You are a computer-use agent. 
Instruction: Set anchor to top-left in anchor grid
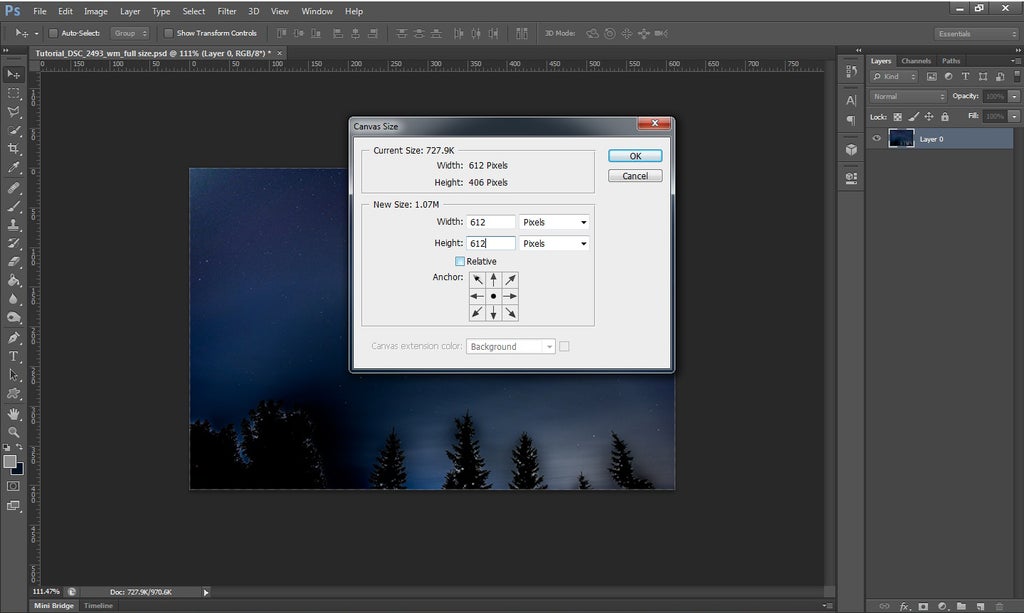(477, 279)
